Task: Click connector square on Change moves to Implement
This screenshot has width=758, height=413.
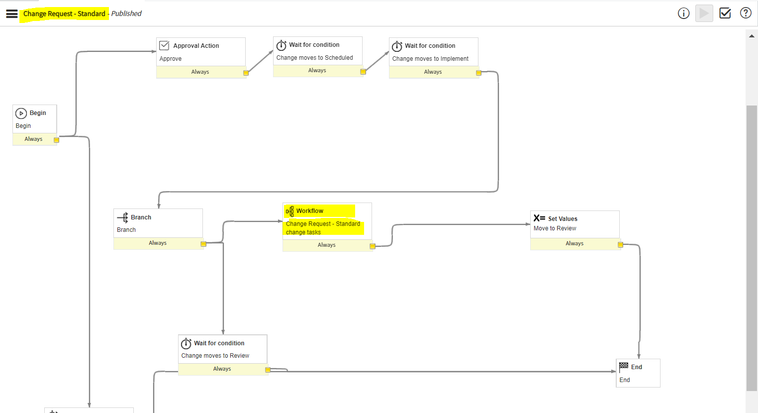Action: (x=479, y=73)
